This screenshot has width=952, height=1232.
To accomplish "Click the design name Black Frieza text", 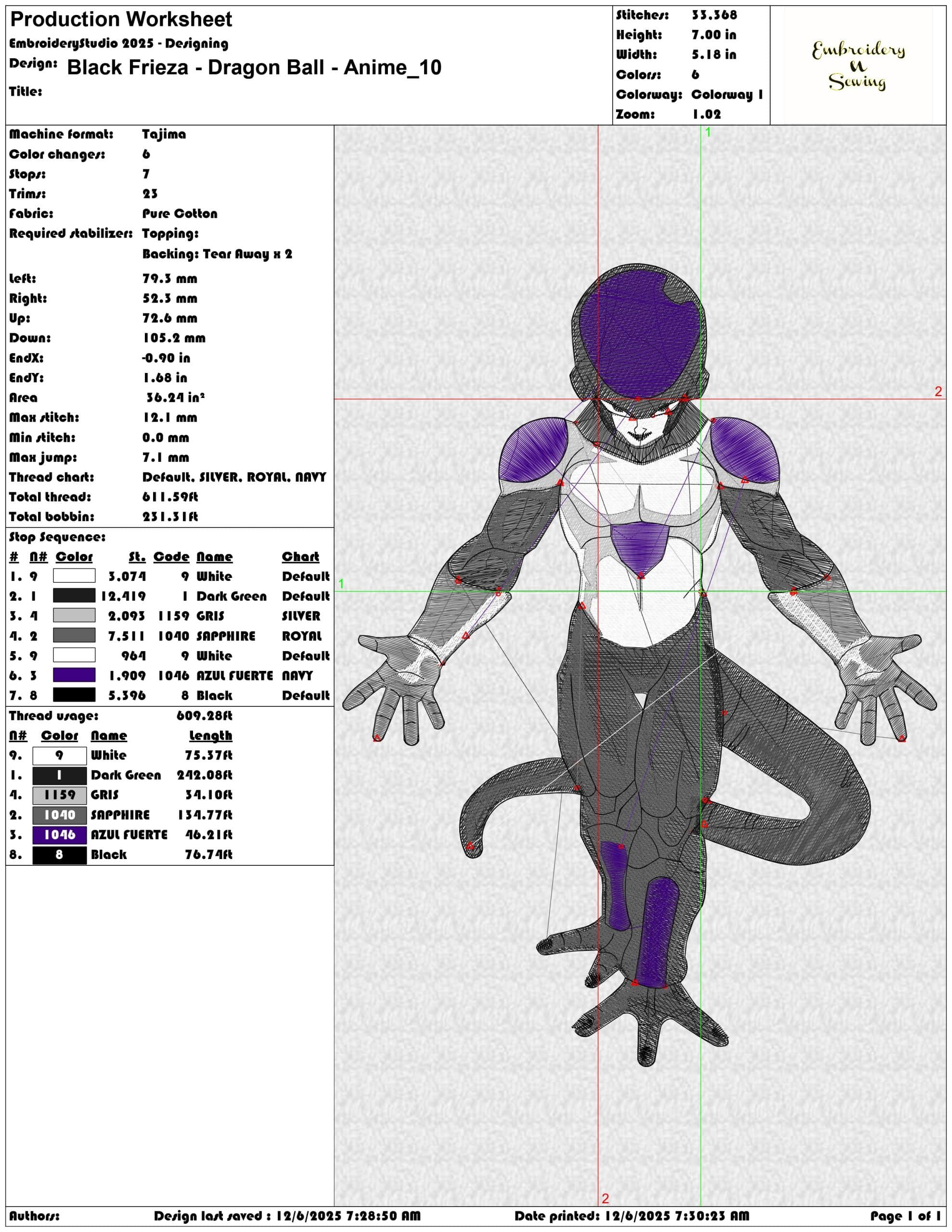I will point(254,67).
